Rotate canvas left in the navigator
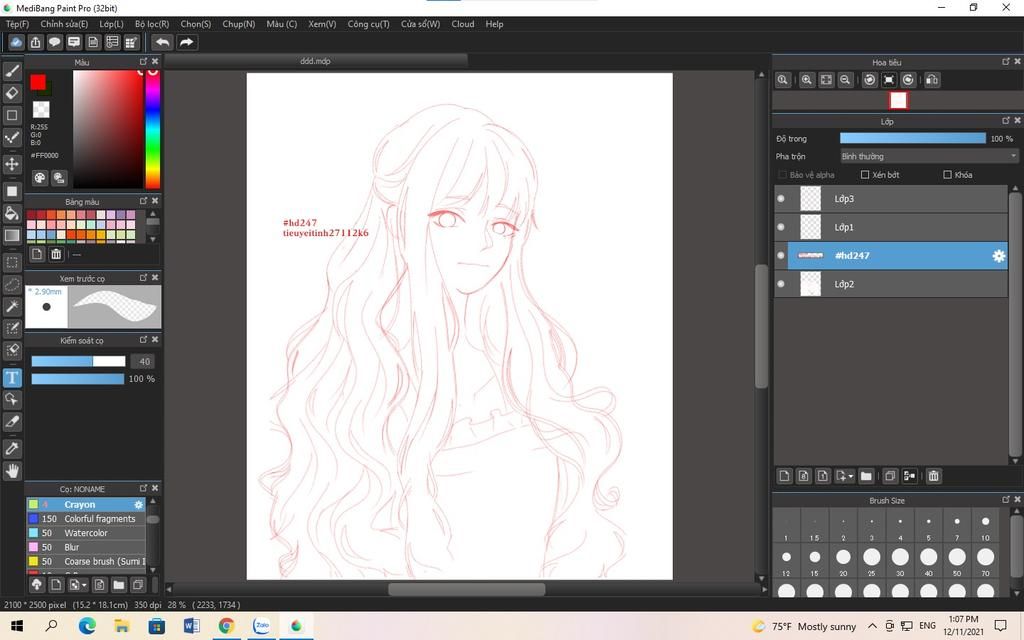The height and width of the screenshot is (640, 1024). tap(869, 80)
